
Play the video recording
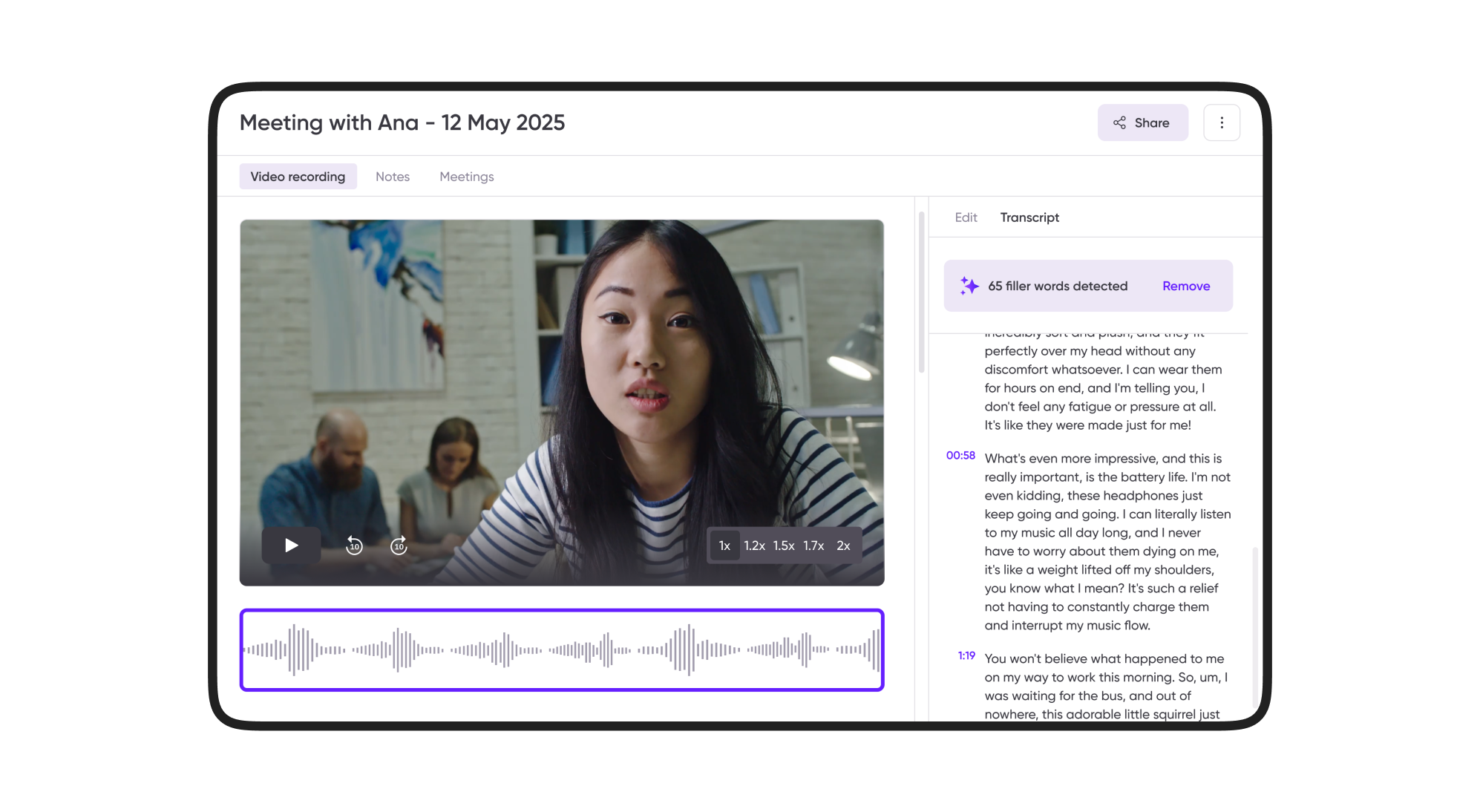[x=291, y=546]
